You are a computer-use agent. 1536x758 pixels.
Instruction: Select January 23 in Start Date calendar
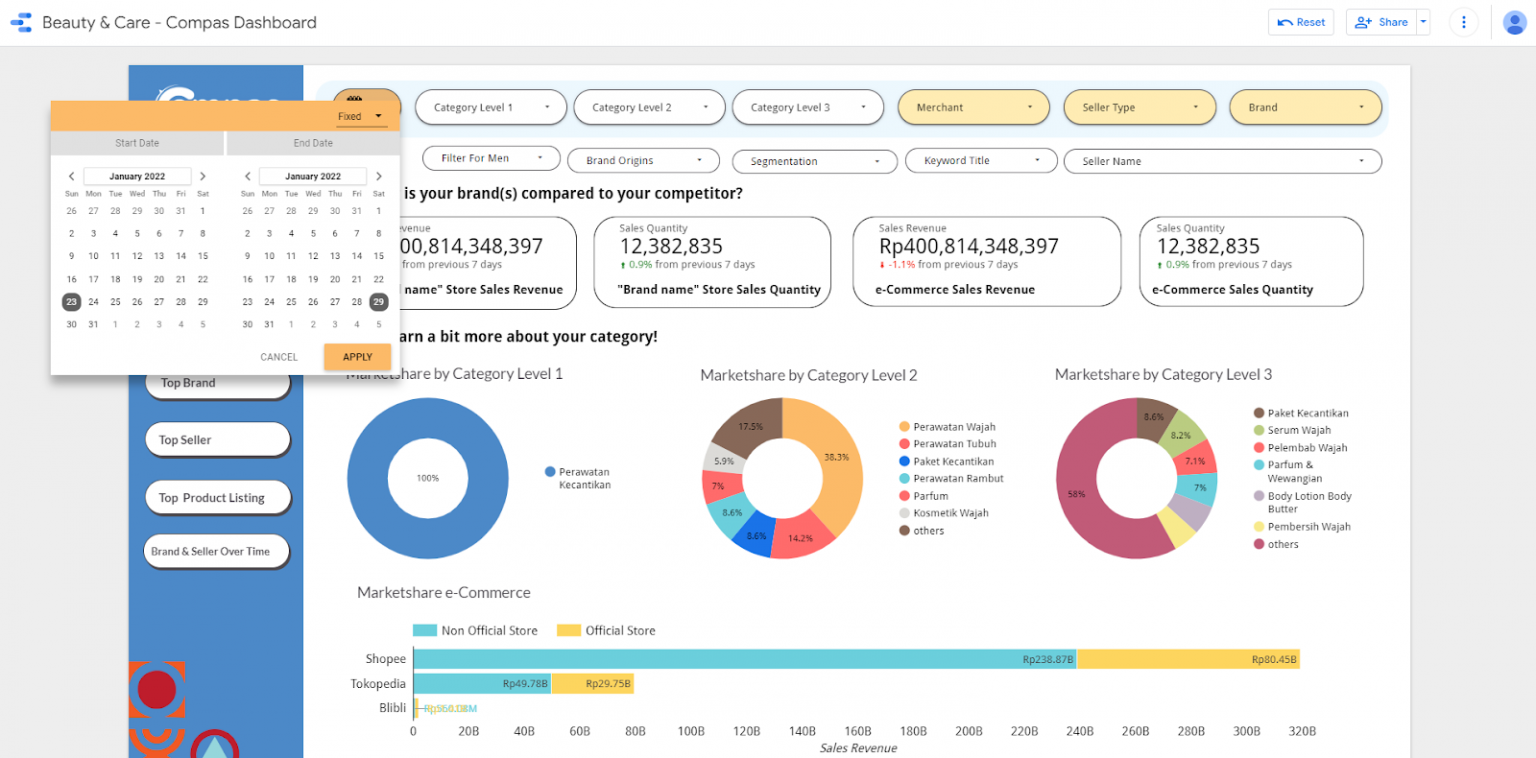(x=71, y=301)
